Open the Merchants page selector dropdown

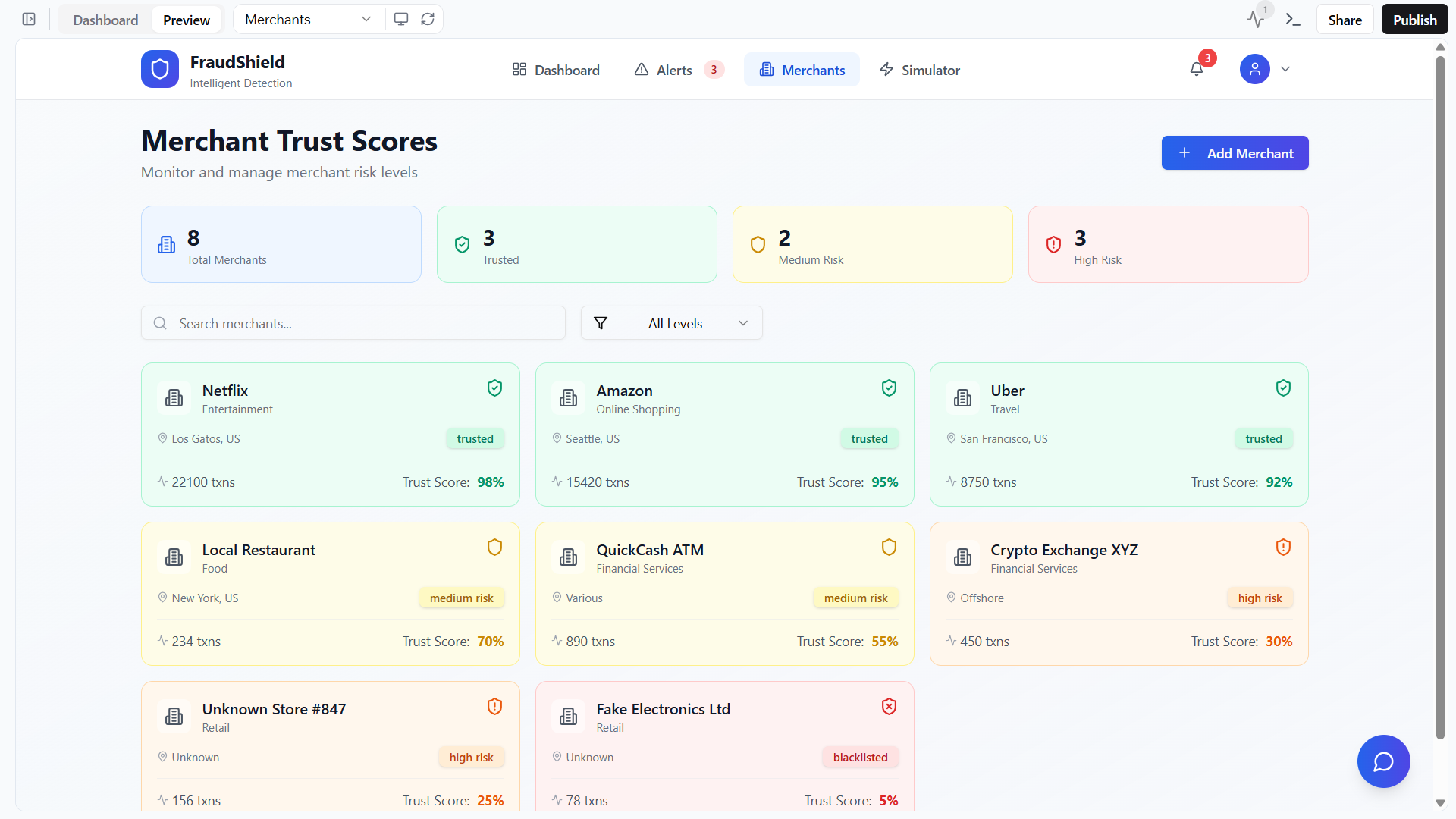306,19
